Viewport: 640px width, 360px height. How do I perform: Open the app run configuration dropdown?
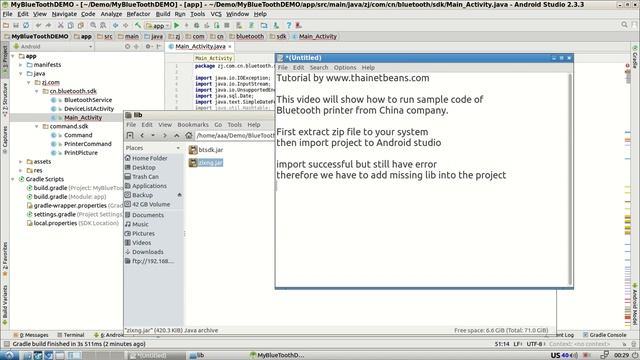click(x=158, y=26)
